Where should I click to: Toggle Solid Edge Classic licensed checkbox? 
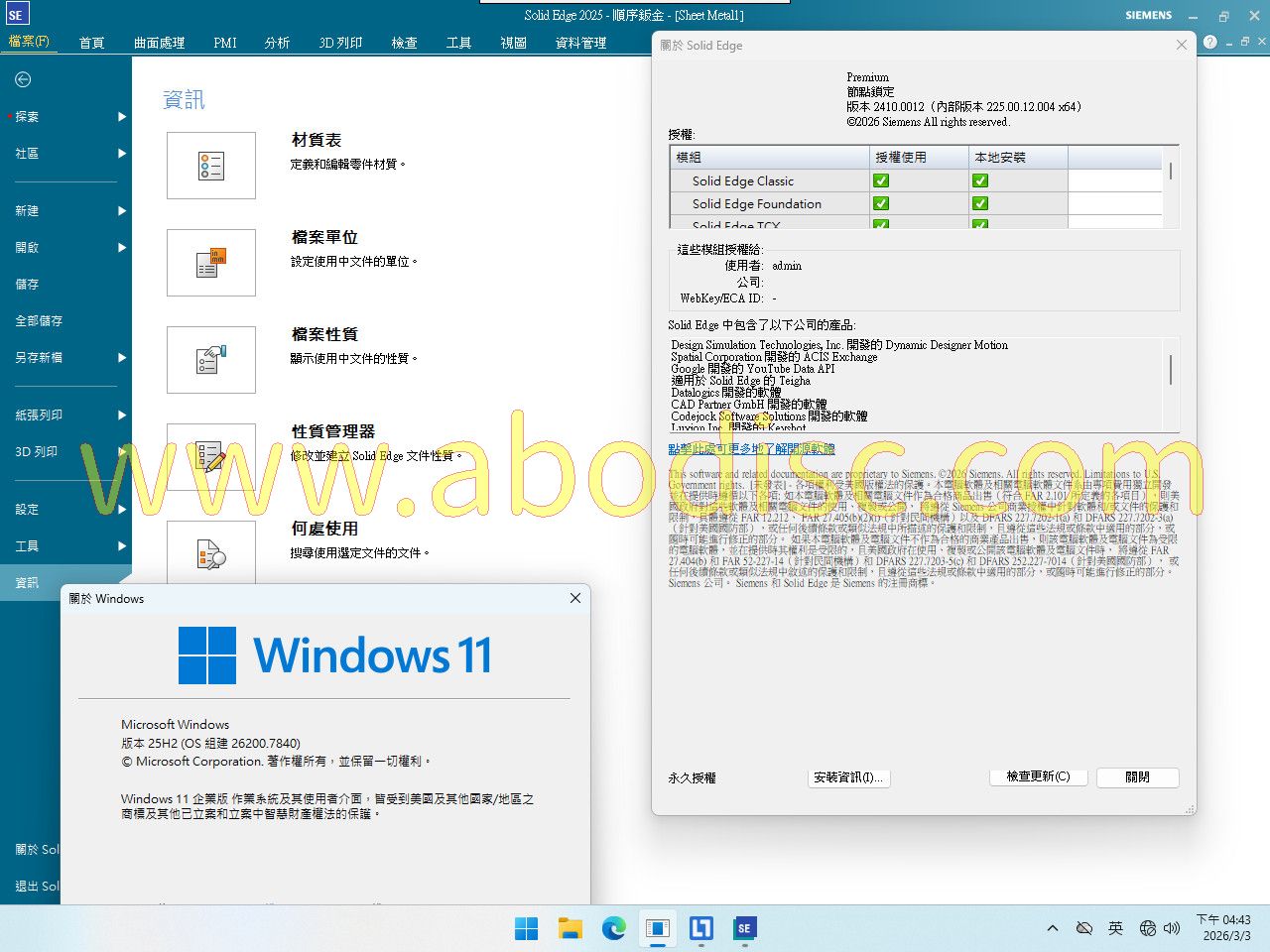coord(881,180)
